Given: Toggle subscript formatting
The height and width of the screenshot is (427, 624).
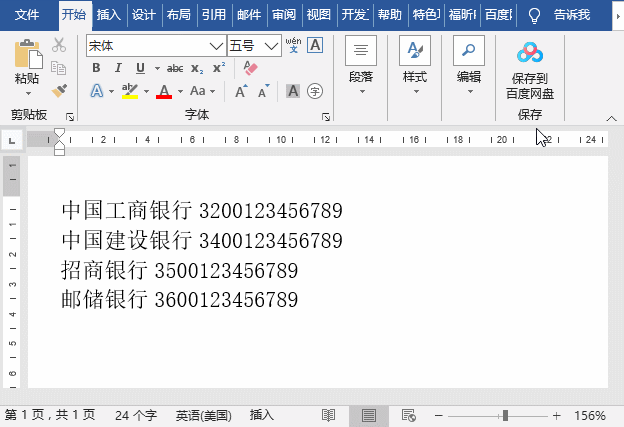Looking at the screenshot, I should pos(197,68).
